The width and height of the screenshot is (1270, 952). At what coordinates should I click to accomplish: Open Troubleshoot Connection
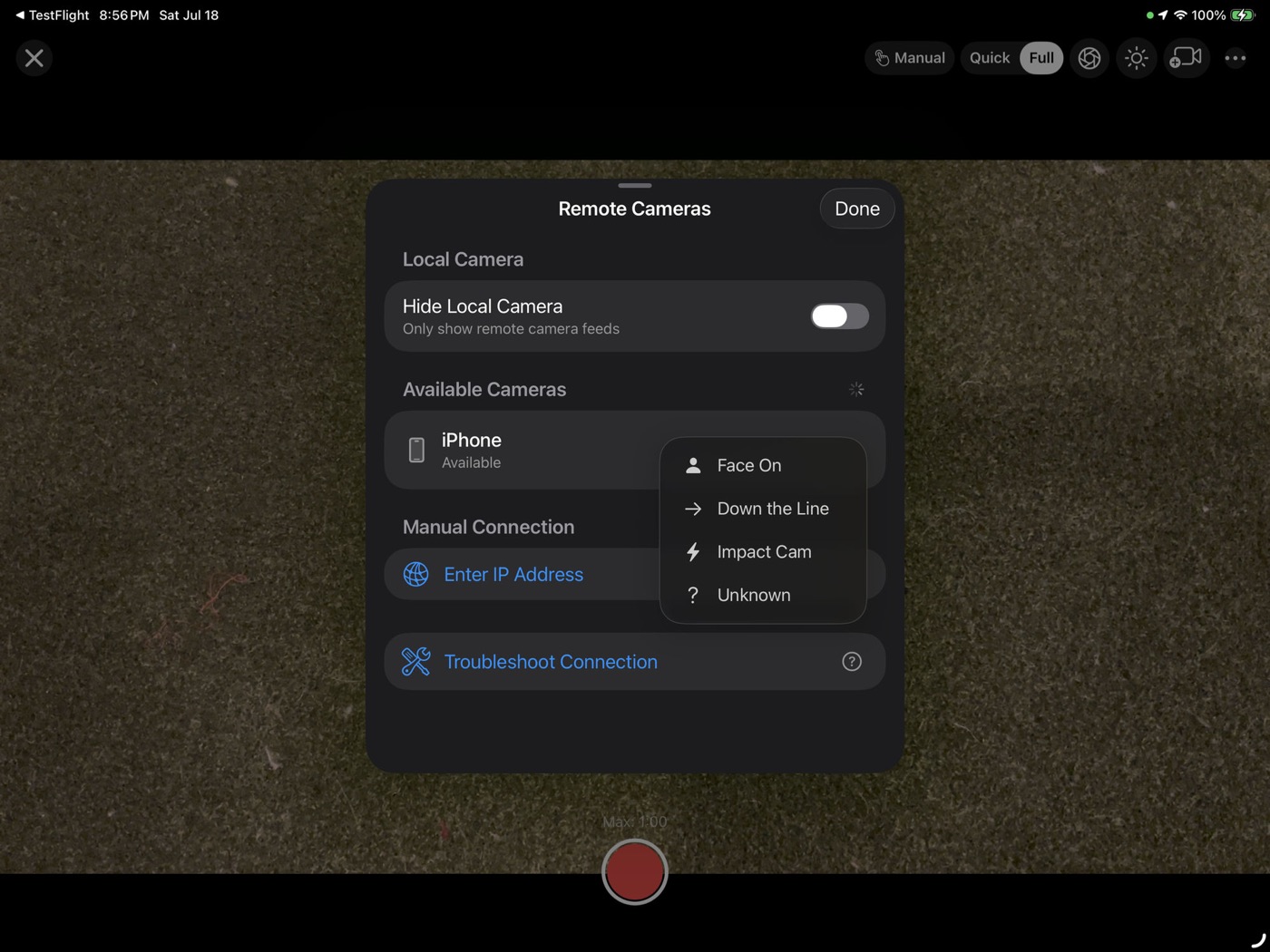(635, 662)
